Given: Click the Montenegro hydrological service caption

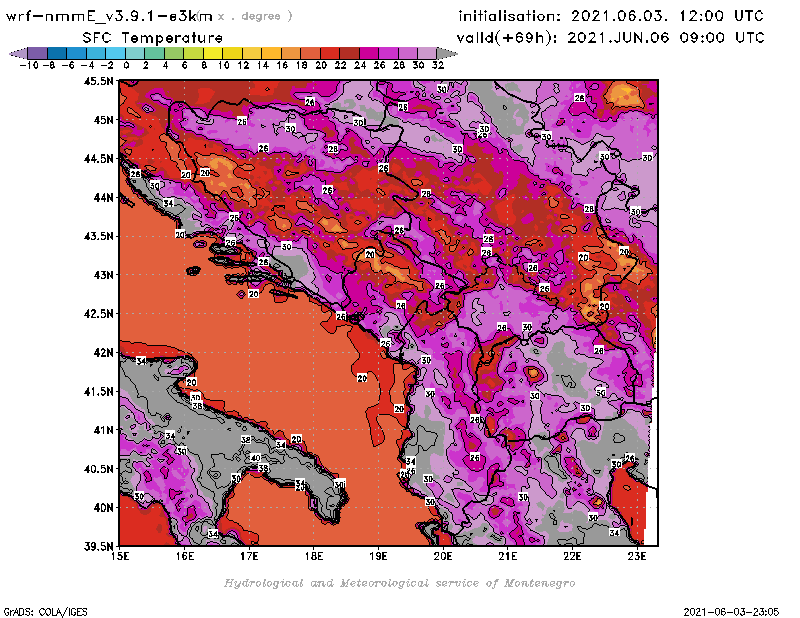Looking at the screenshot, I should (399, 583).
